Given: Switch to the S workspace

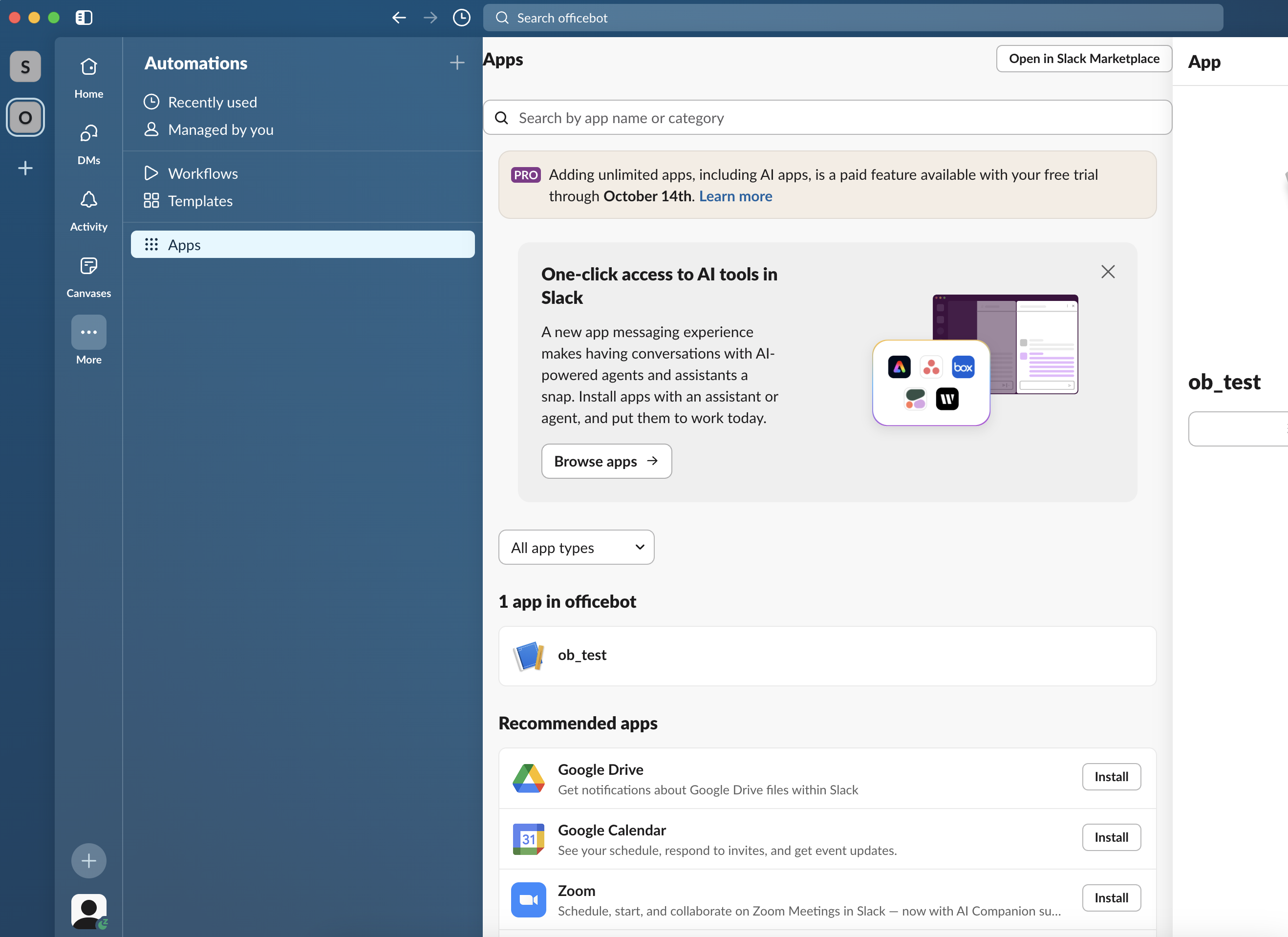Looking at the screenshot, I should [x=25, y=66].
